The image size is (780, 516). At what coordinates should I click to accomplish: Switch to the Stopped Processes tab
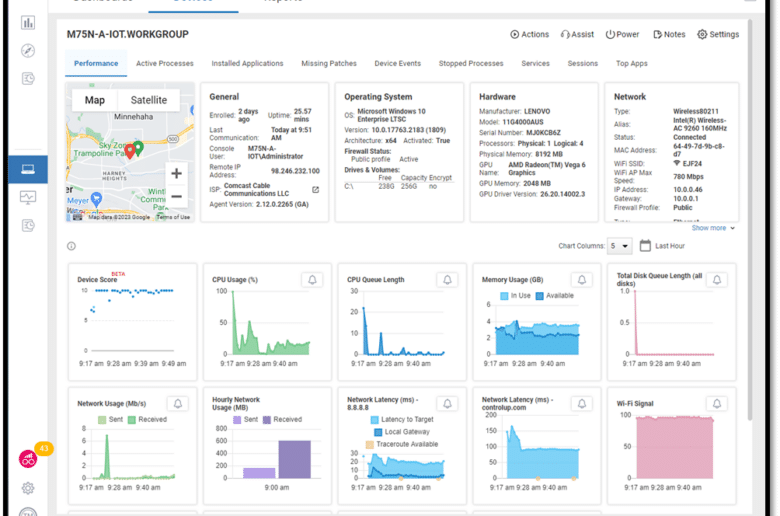click(x=471, y=64)
